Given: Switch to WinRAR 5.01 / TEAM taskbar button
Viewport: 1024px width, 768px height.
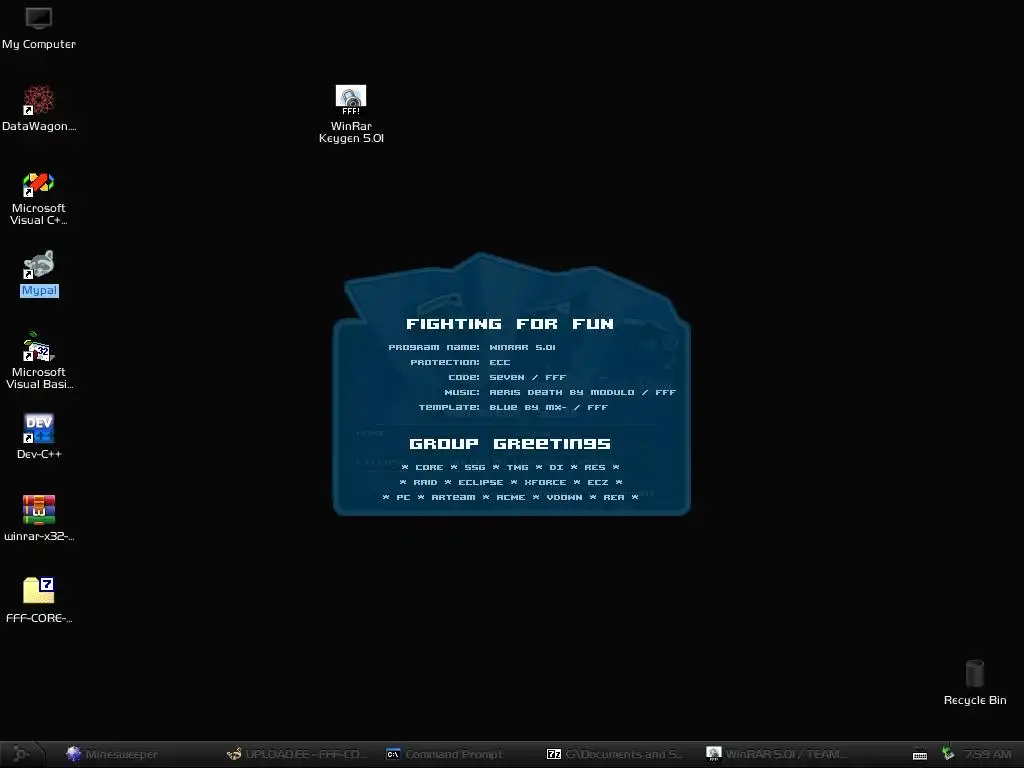Looking at the screenshot, I should pyautogui.click(x=777, y=754).
